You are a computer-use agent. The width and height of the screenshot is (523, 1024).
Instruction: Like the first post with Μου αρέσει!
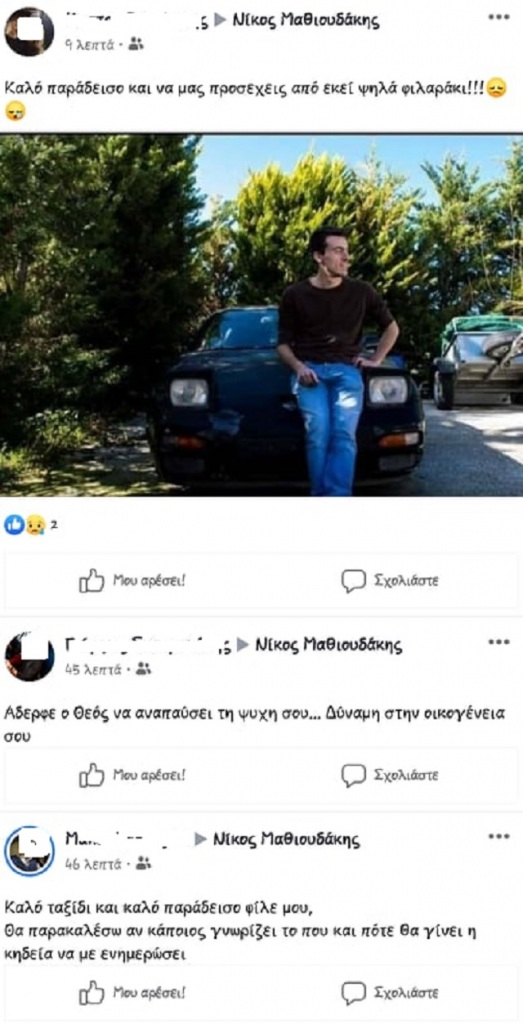coord(133,581)
